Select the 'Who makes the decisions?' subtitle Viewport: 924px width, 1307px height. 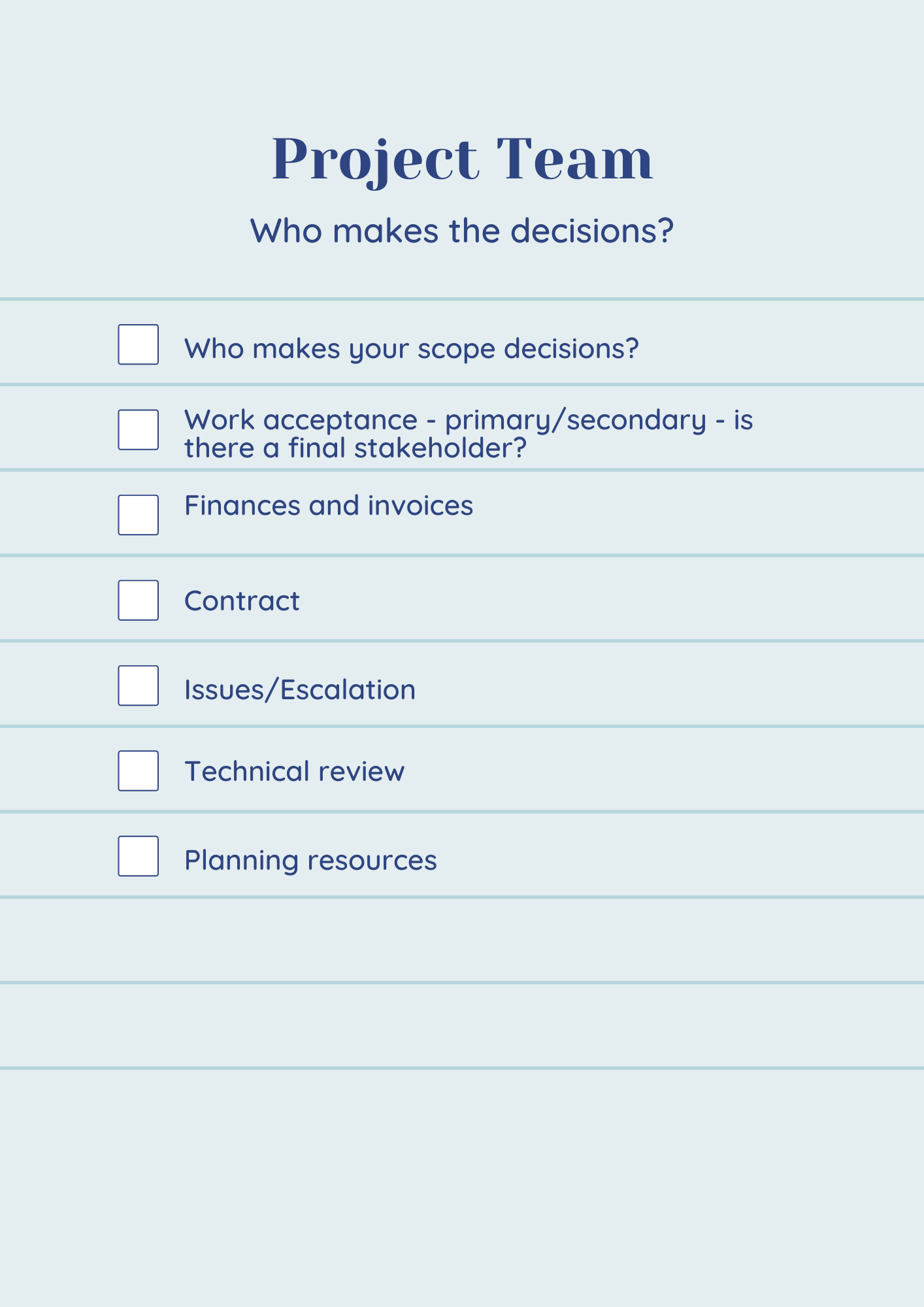point(462,231)
